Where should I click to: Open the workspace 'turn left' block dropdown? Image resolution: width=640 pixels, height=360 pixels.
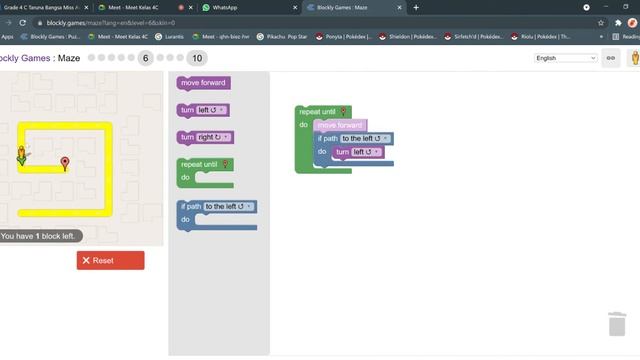click(367, 152)
